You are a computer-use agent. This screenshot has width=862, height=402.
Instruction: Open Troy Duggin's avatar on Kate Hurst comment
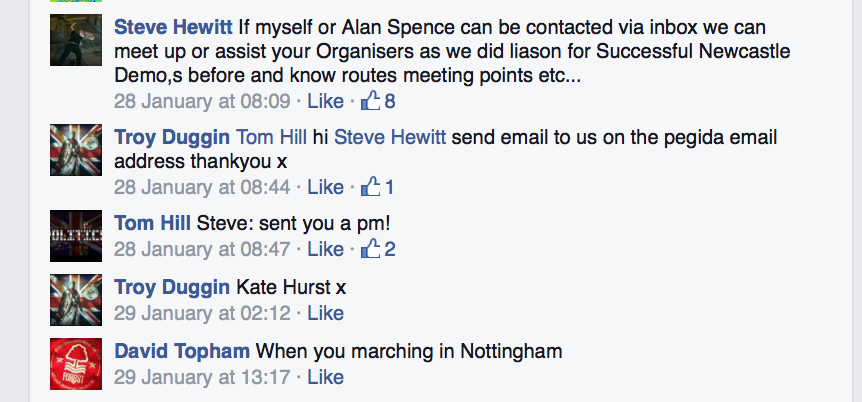coord(76,300)
